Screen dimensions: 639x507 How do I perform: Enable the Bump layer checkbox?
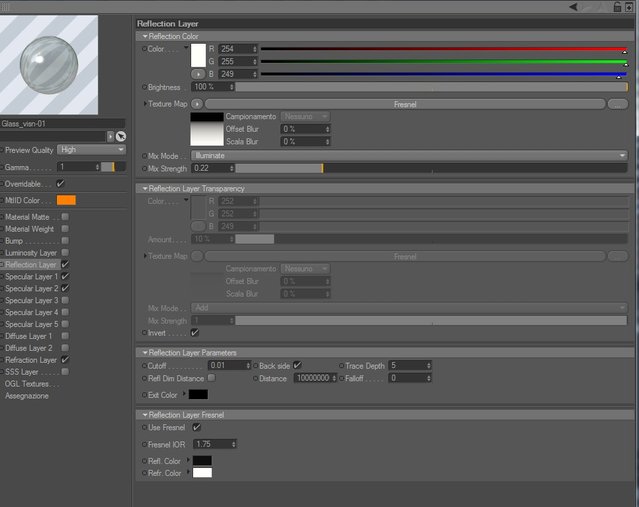coord(65,240)
